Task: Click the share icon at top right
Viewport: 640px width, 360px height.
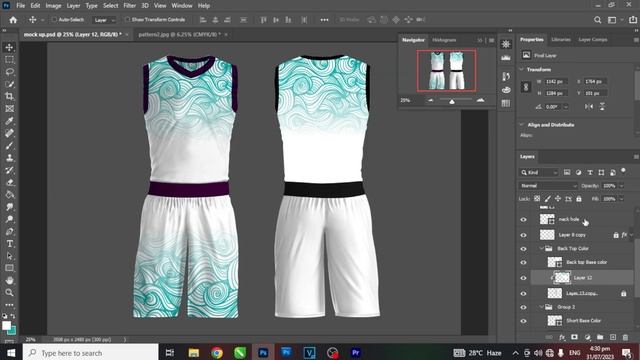Action: [x=633, y=20]
